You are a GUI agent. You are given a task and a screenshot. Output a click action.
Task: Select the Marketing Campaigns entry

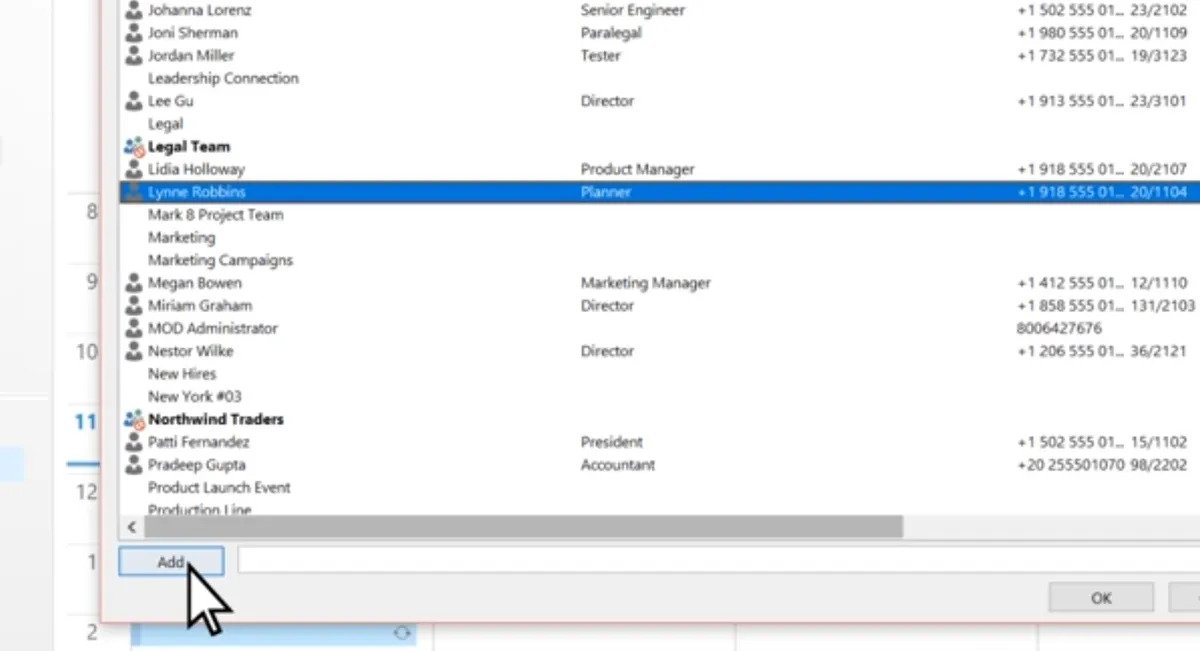click(x=221, y=260)
